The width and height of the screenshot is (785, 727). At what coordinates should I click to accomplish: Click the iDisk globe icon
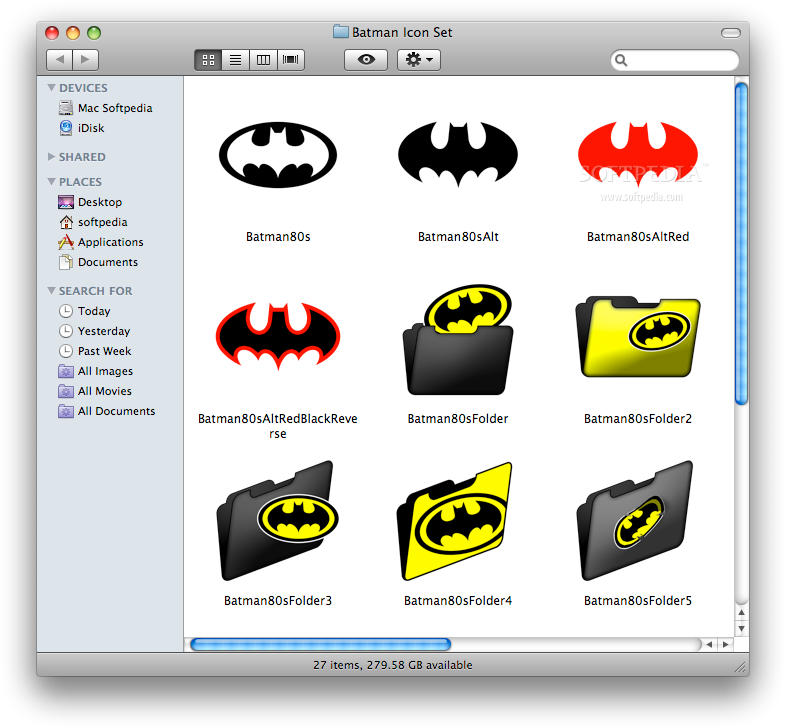[x=66, y=128]
